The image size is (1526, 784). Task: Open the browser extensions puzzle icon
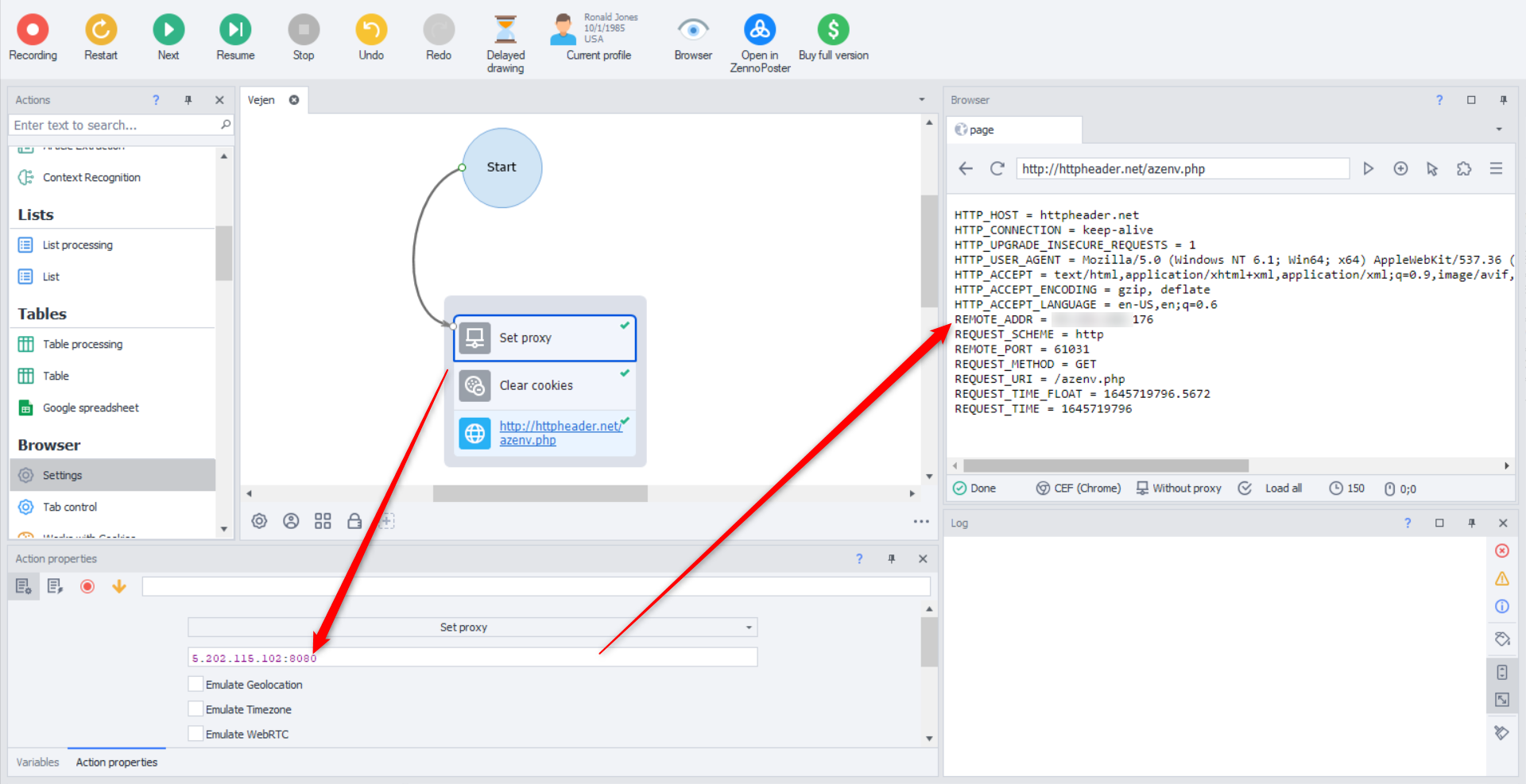(1464, 168)
